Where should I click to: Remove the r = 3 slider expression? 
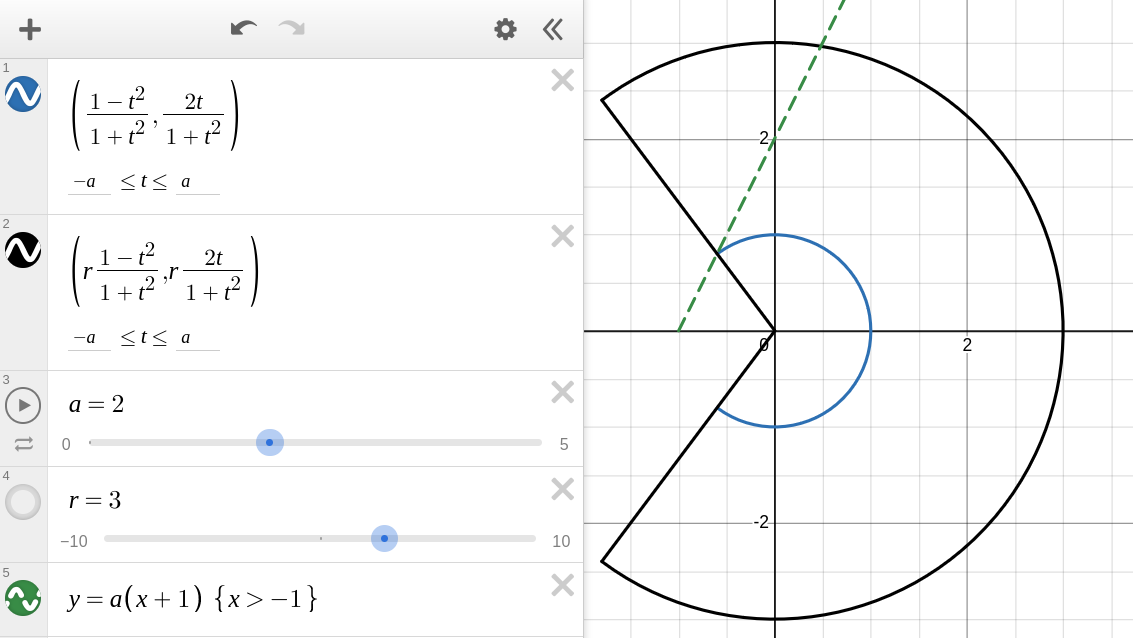tap(563, 489)
